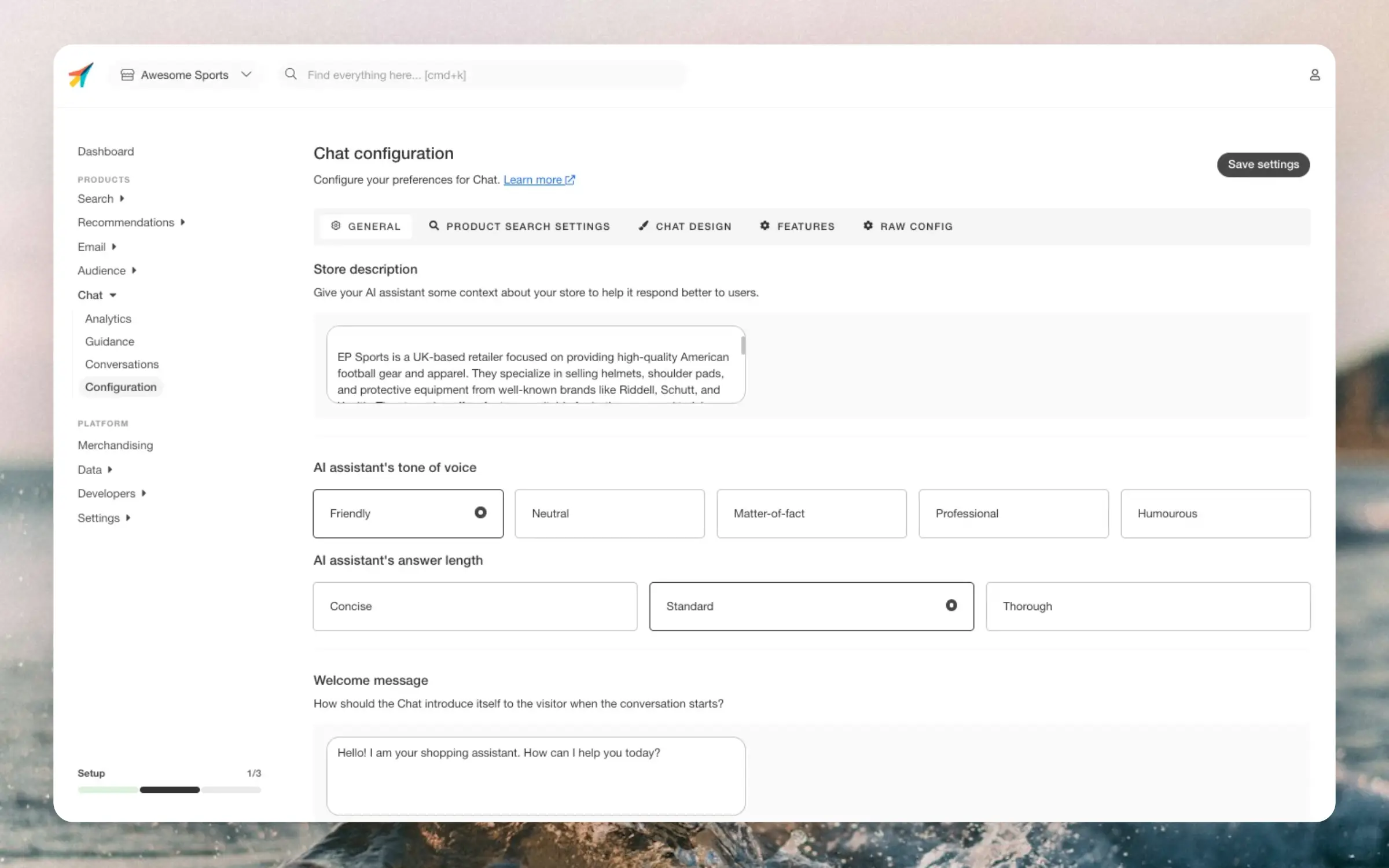Choose the Concise answer length option
Image resolution: width=1389 pixels, height=868 pixels.
[x=475, y=606]
